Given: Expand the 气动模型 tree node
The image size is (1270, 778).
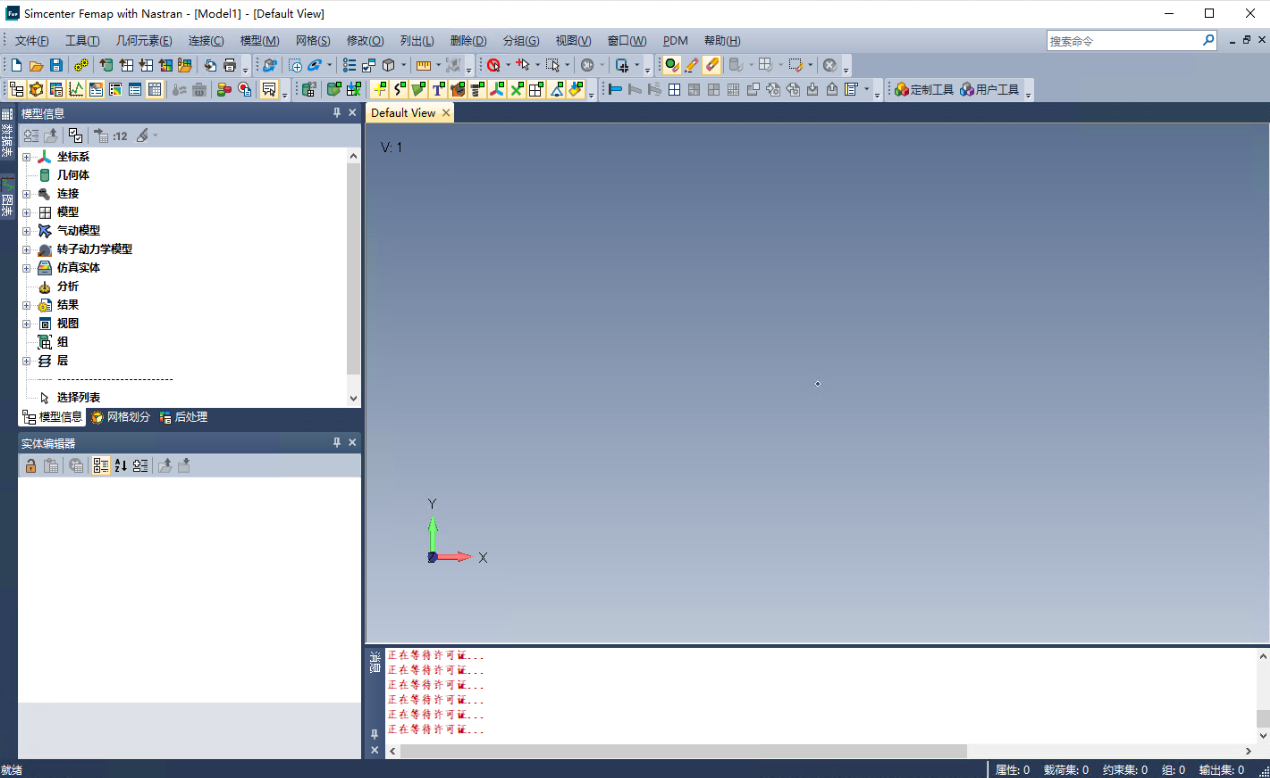Looking at the screenshot, I should pyautogui.click(x=27, y=231).
